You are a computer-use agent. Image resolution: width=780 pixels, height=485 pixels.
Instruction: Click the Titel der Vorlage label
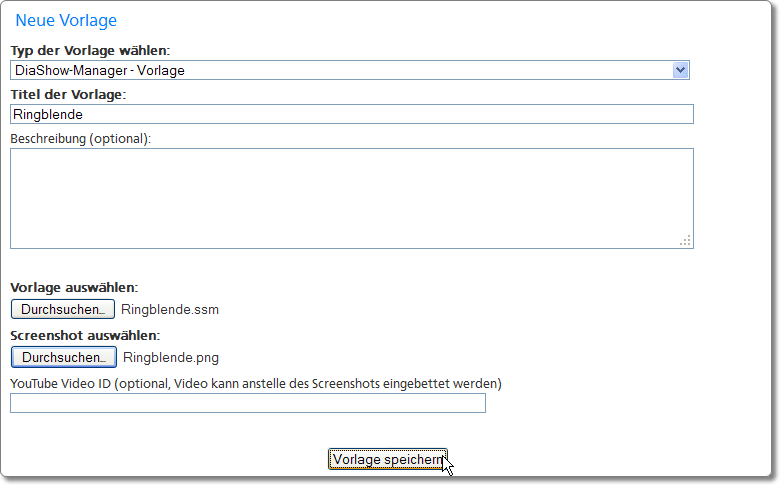pos(68,94)
